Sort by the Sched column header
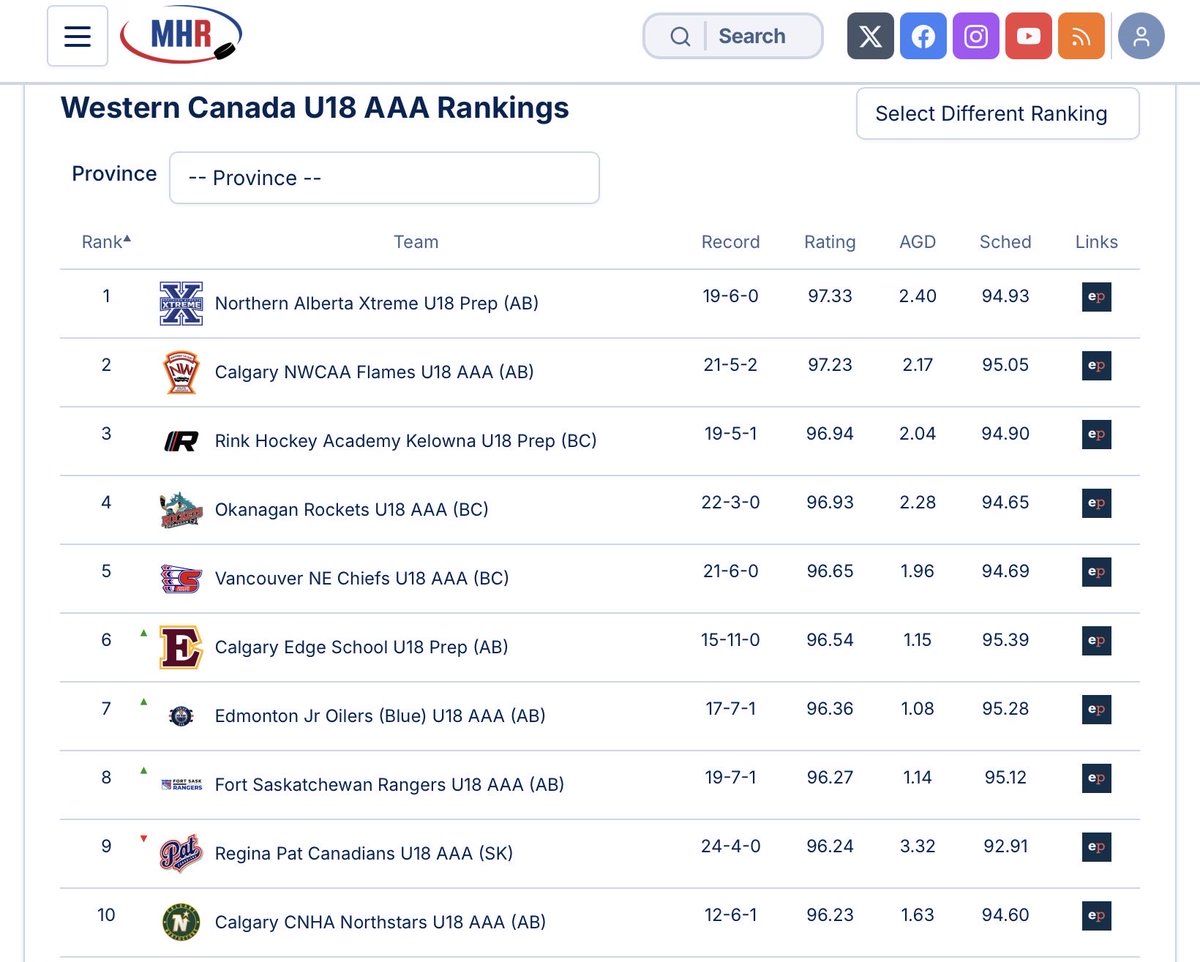 1005,242
